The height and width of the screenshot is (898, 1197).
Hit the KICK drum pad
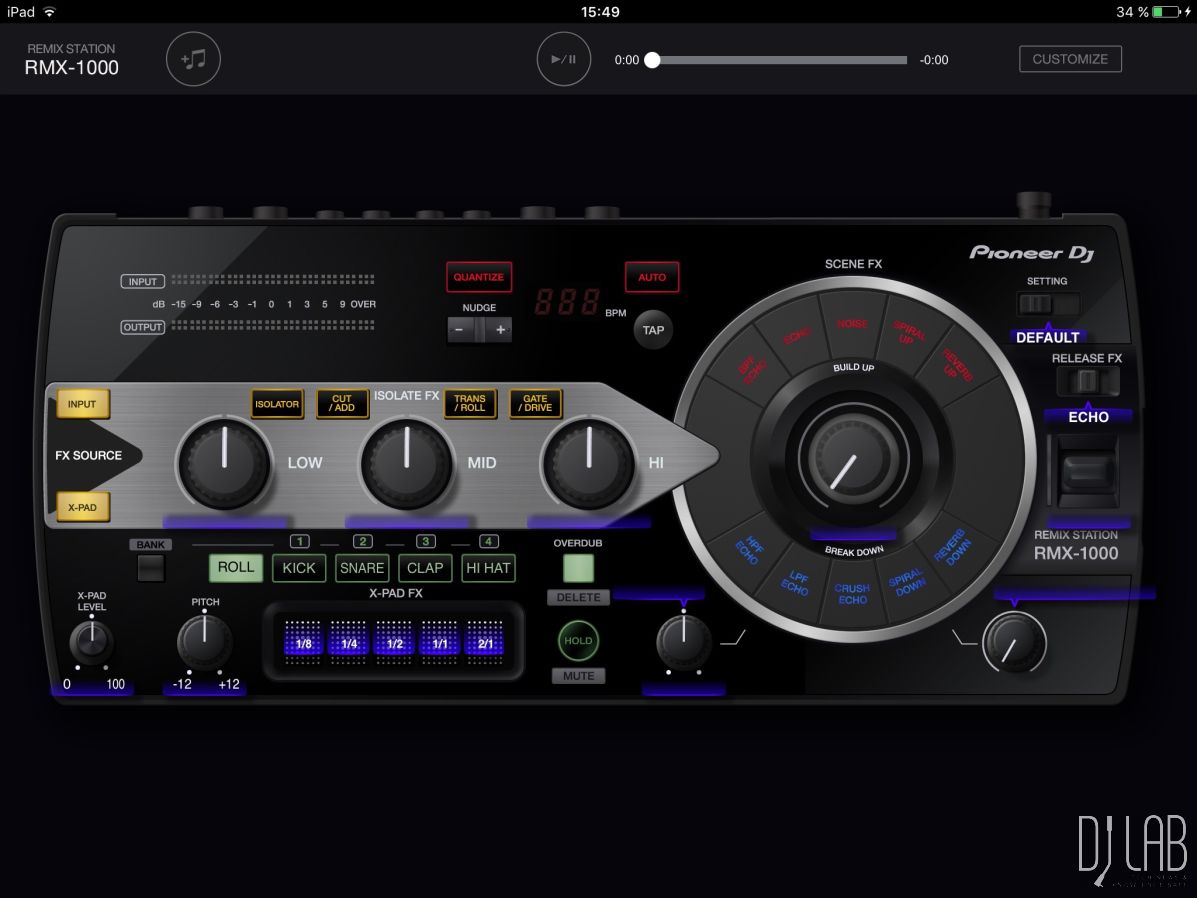coord(299,568)
